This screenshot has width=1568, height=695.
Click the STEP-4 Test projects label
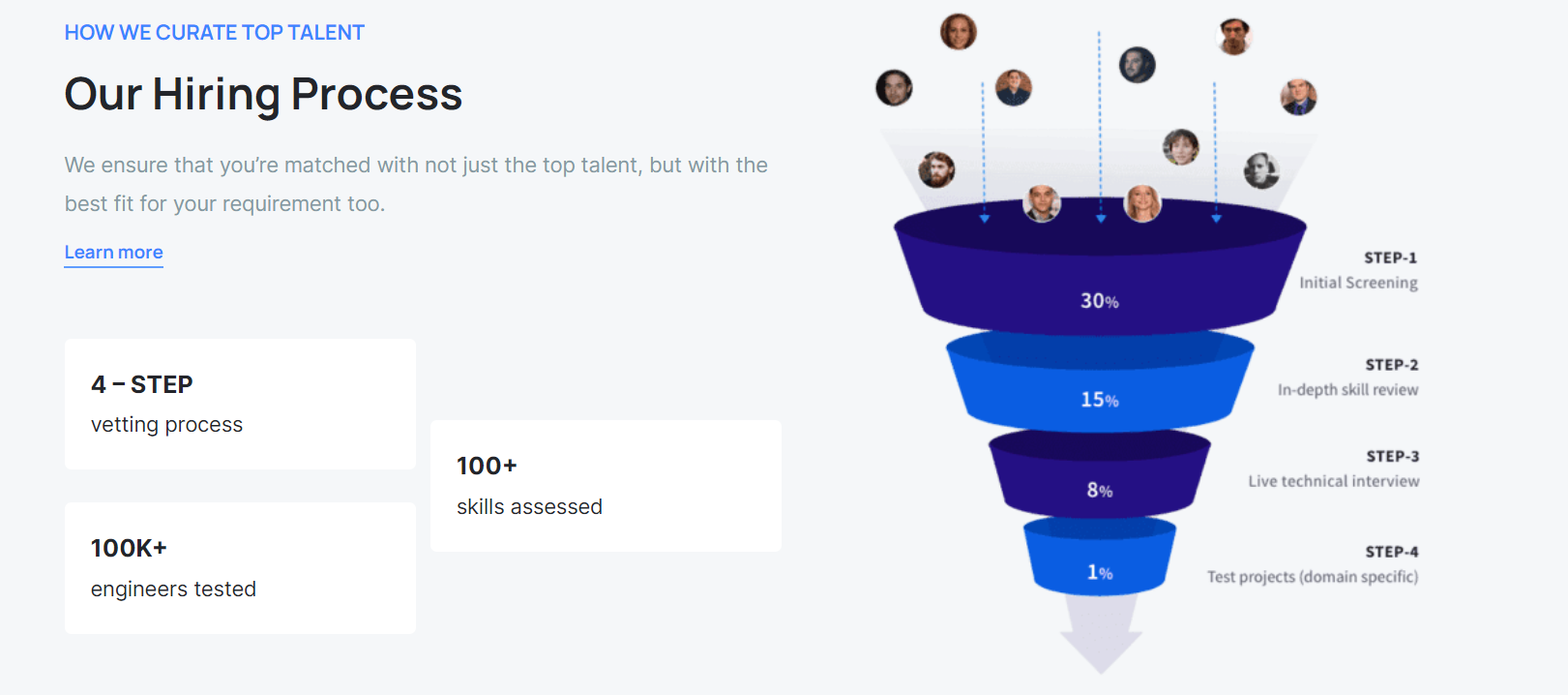pos(1313,565)
